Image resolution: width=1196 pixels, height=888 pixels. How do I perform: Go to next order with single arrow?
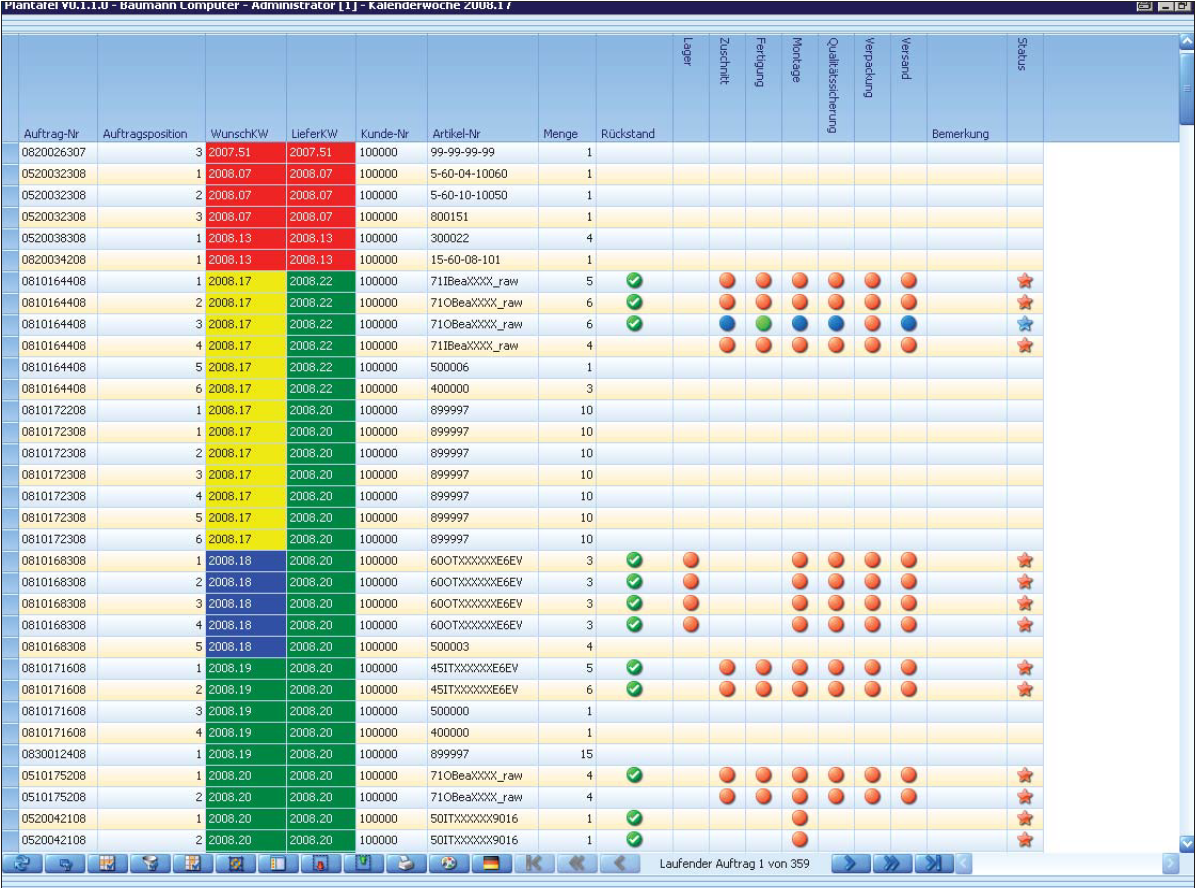850,864
